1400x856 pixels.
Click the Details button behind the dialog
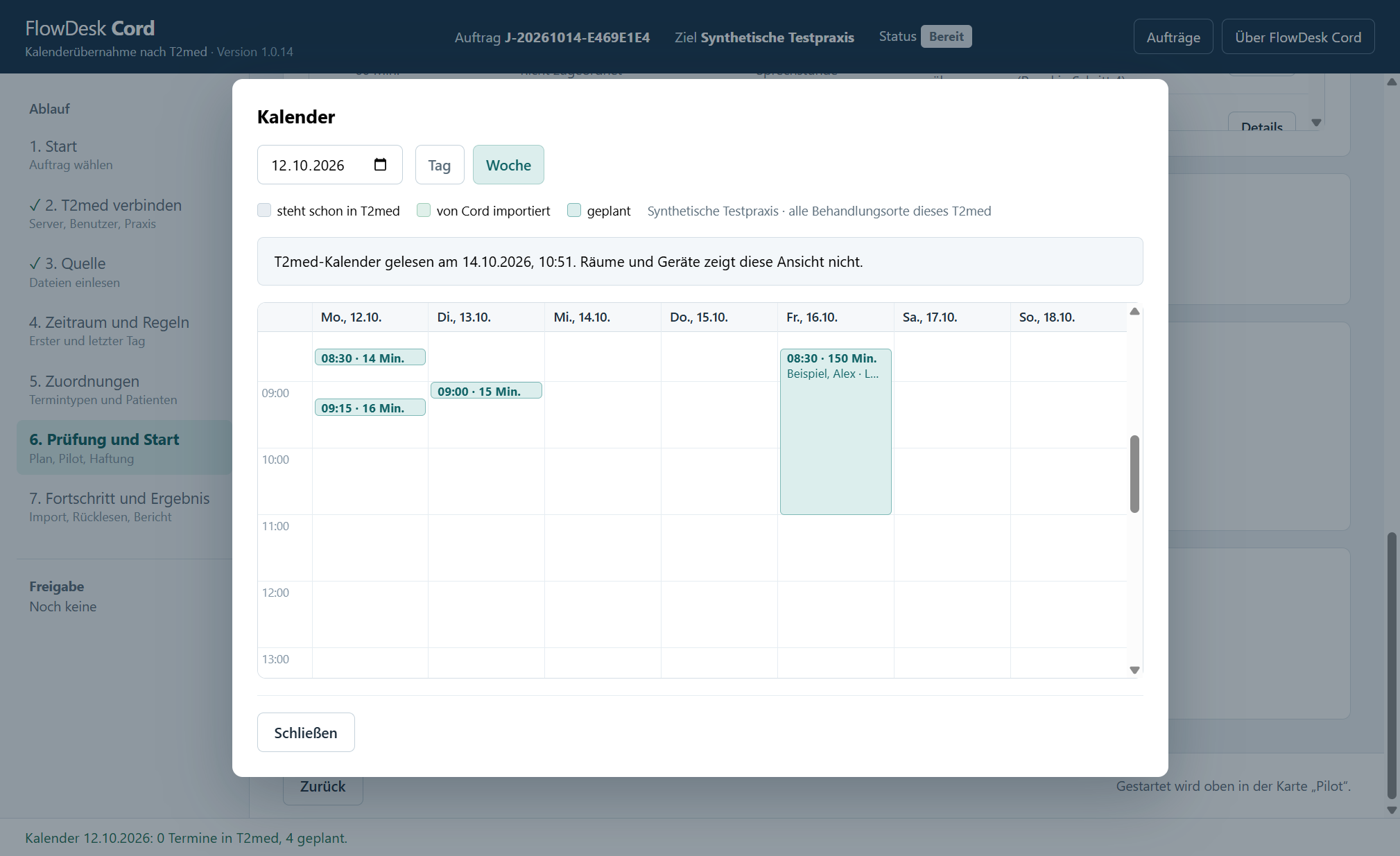(1261, 122)
